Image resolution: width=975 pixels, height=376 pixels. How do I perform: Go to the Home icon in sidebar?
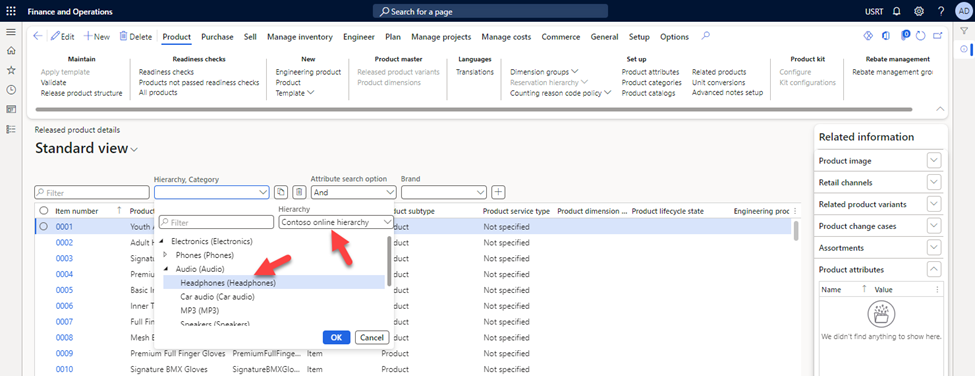coord(11,50)
